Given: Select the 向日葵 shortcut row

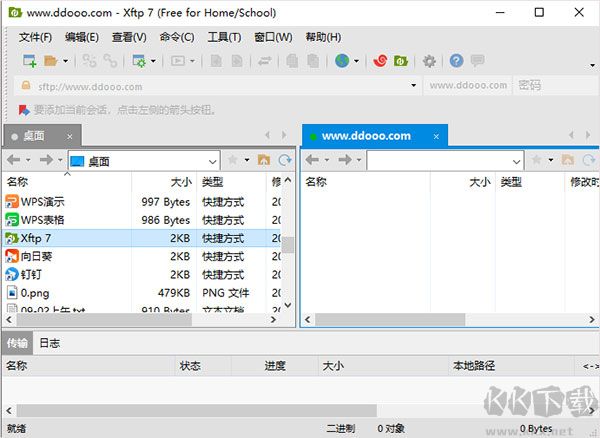Looking at the screenshot, I should pyautogui.click(x=142, y=256).
